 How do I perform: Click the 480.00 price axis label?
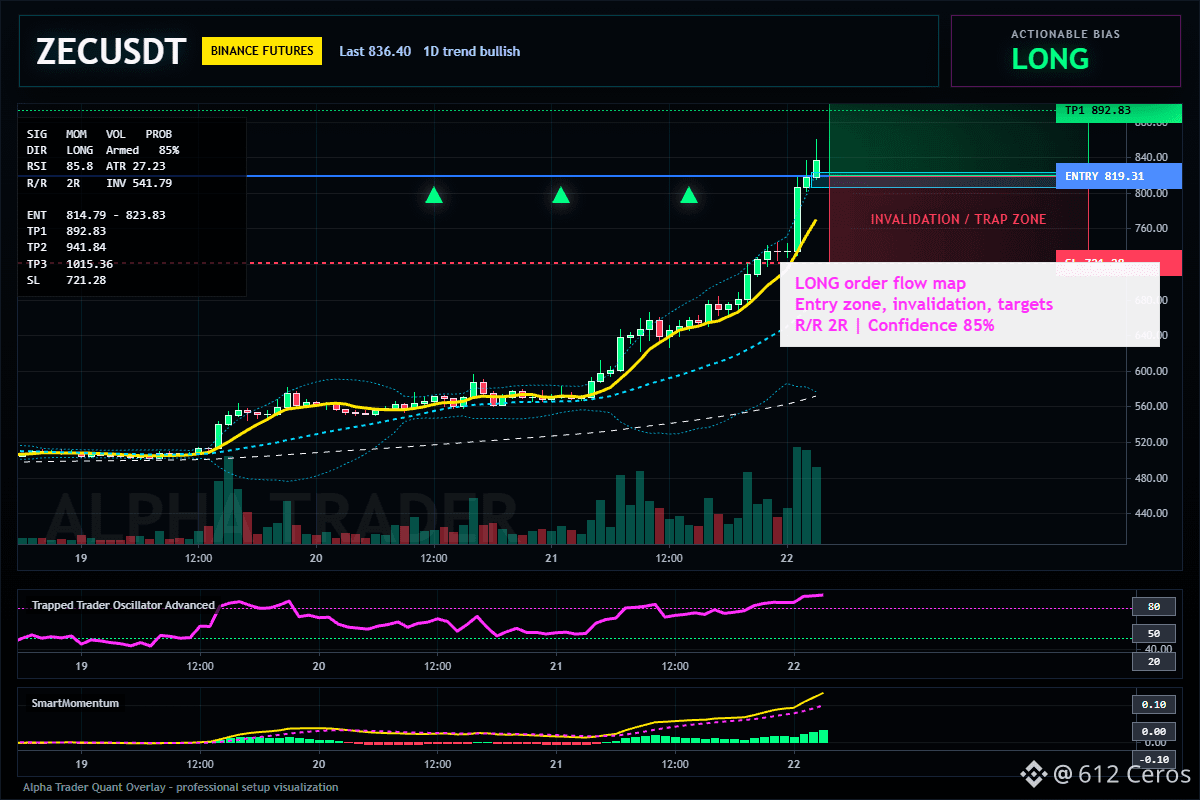1152,478
